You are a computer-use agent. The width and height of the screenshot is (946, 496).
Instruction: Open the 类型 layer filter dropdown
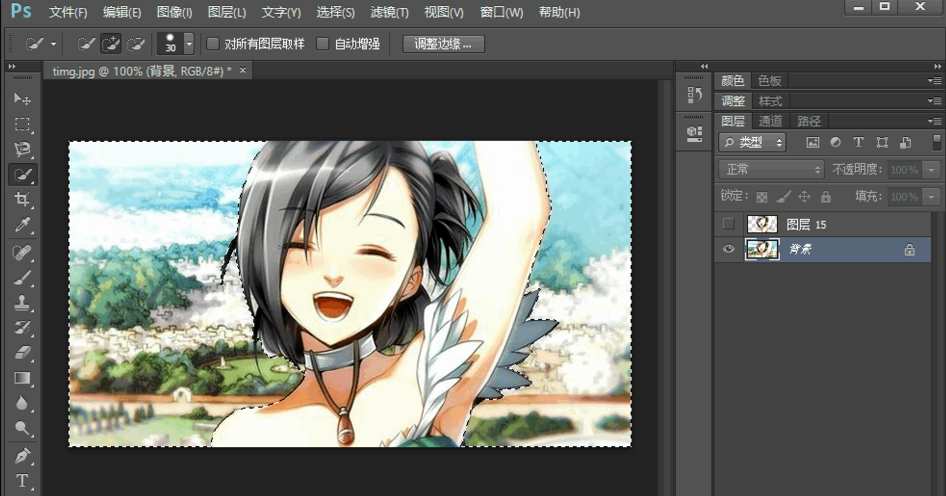(x=753, y=143)
